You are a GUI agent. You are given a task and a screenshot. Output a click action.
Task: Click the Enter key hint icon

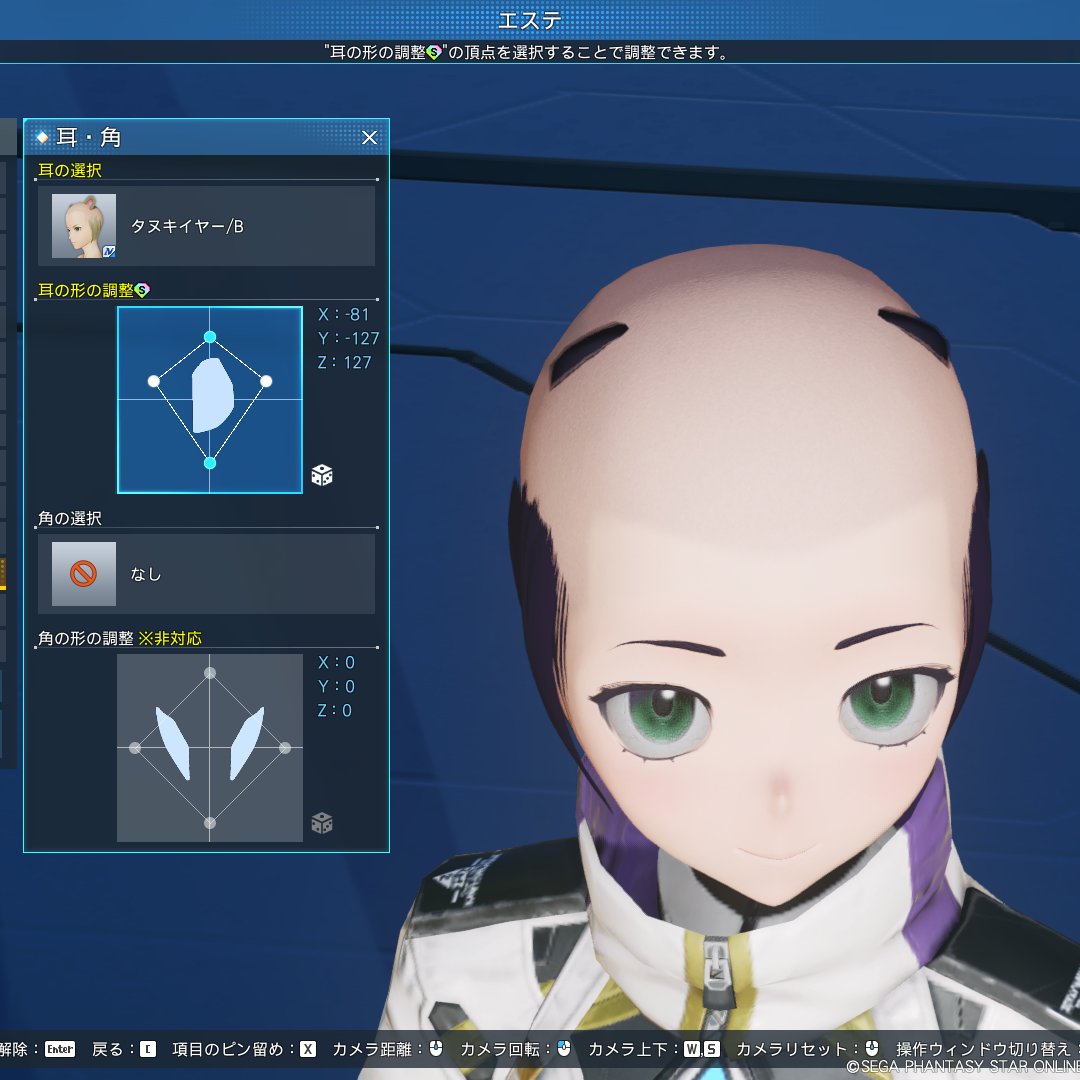coord(60,1049)
